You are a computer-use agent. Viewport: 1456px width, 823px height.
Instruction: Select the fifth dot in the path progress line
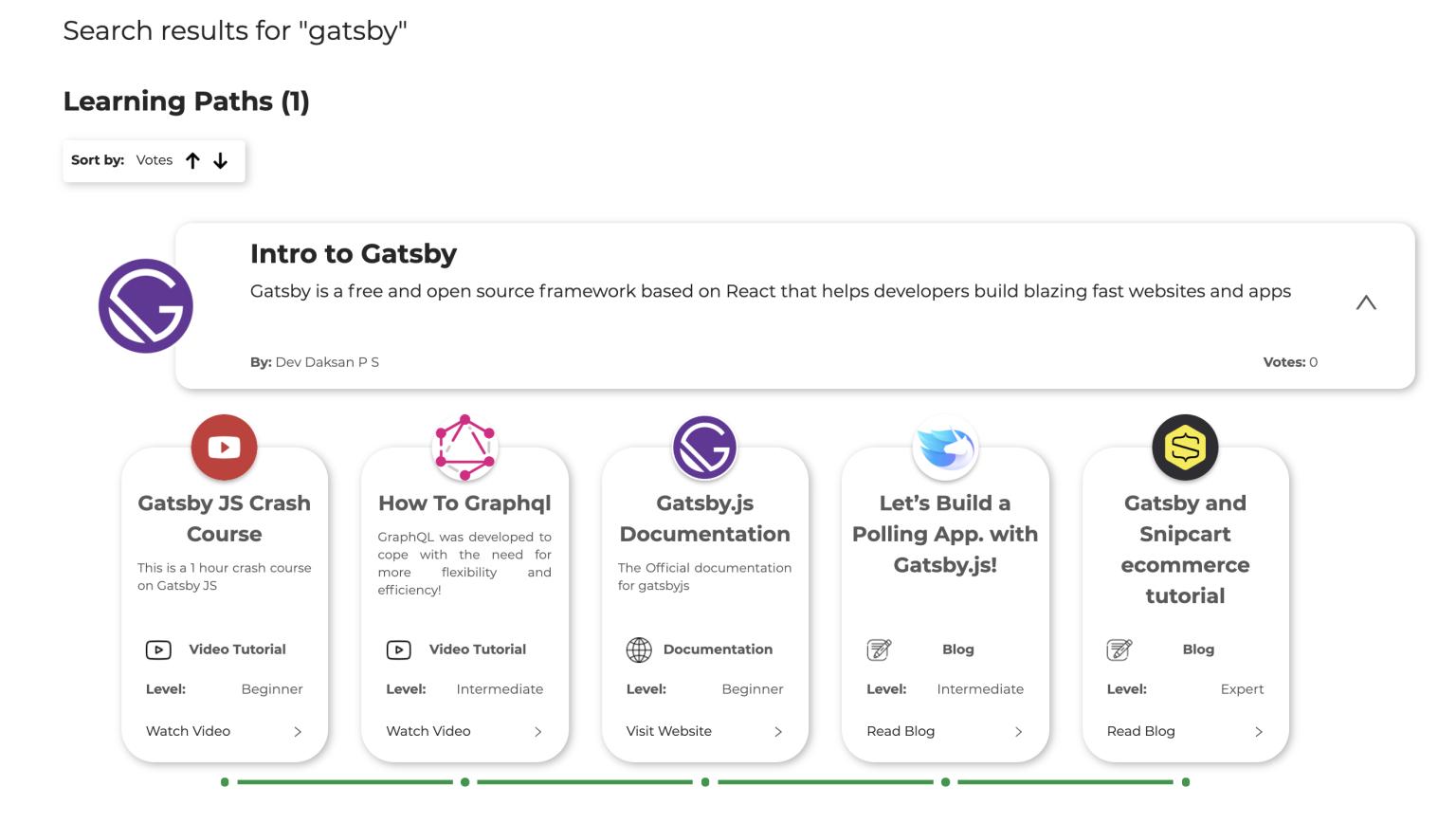point(1186,782)
